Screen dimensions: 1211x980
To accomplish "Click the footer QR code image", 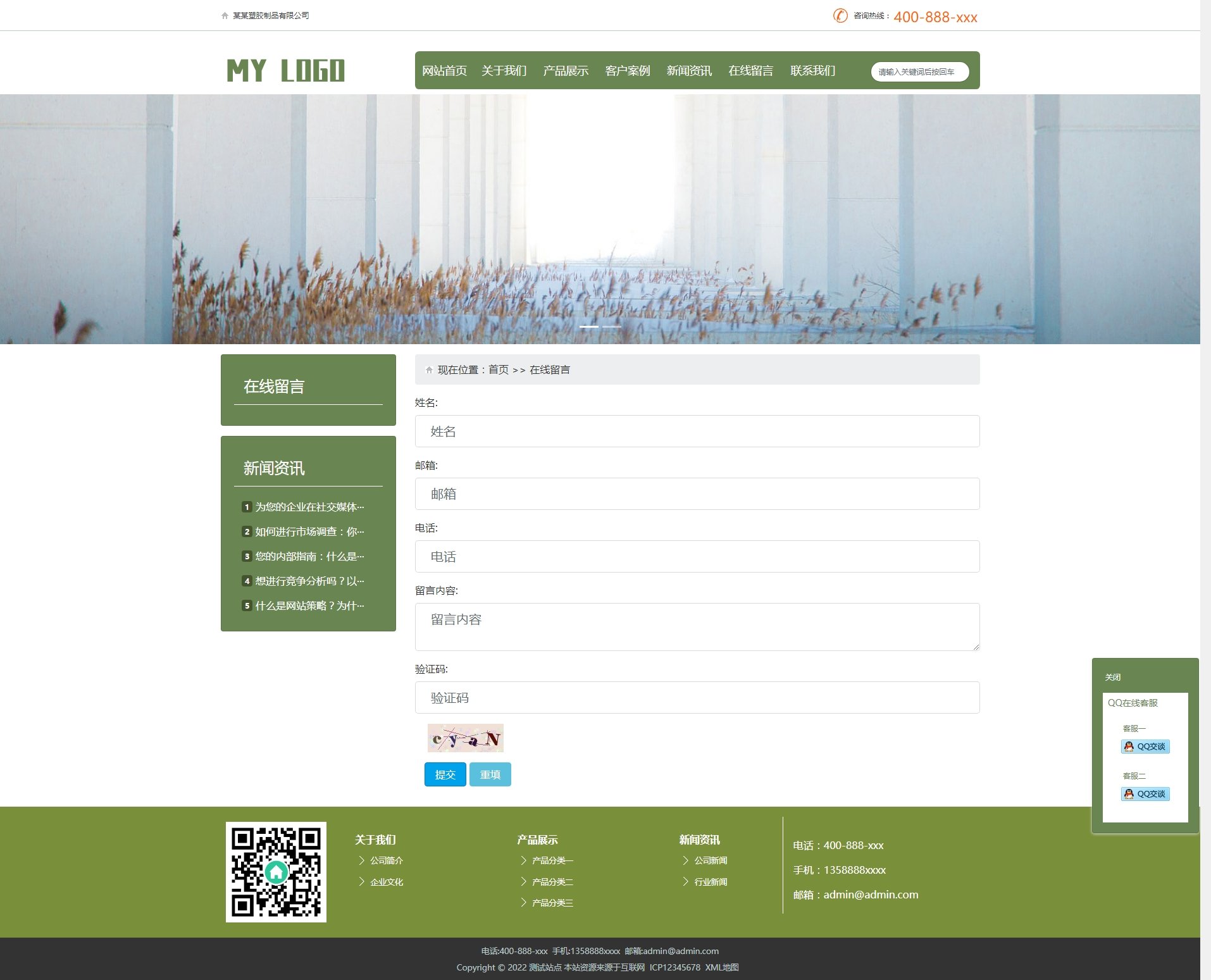I will (x=276, y=872).
